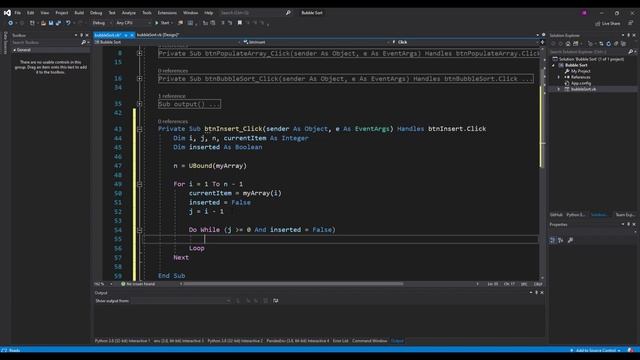Click the Property Pages wrench in Properties
The width and height of the screenshot is (640, 360).
pyautogui.click(x=570, y=240)
